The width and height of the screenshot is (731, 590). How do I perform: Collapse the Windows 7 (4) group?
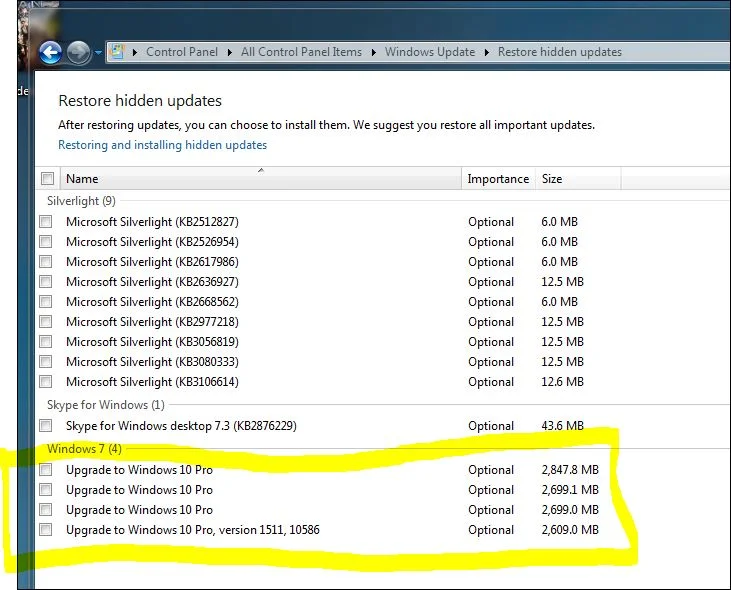pos(84,449)
